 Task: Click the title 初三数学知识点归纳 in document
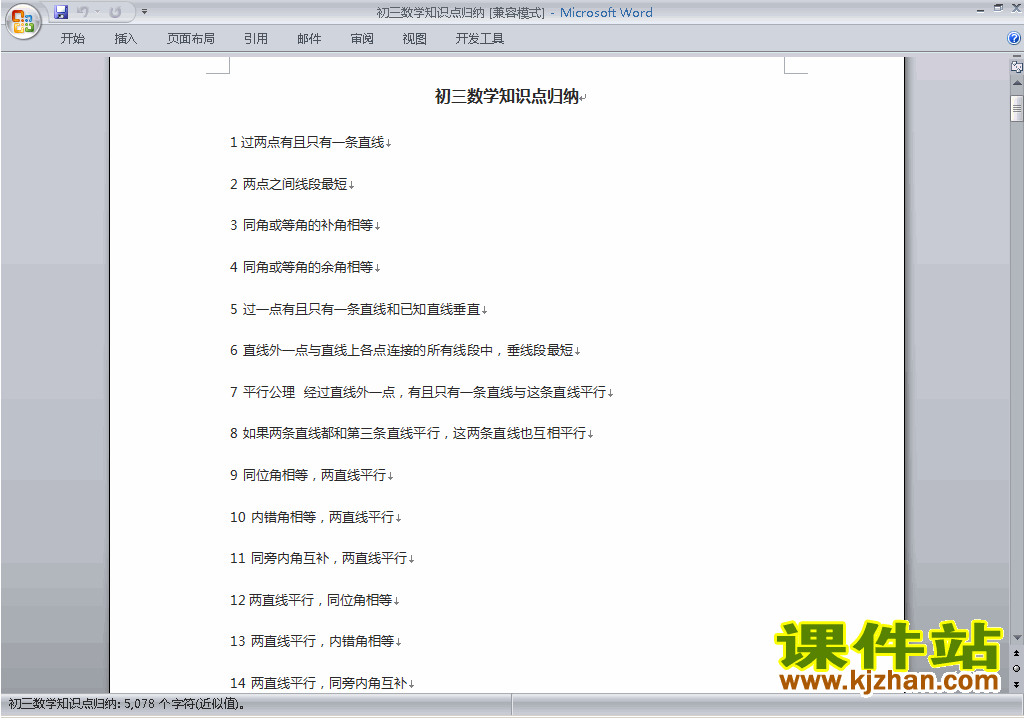[507, 96]
